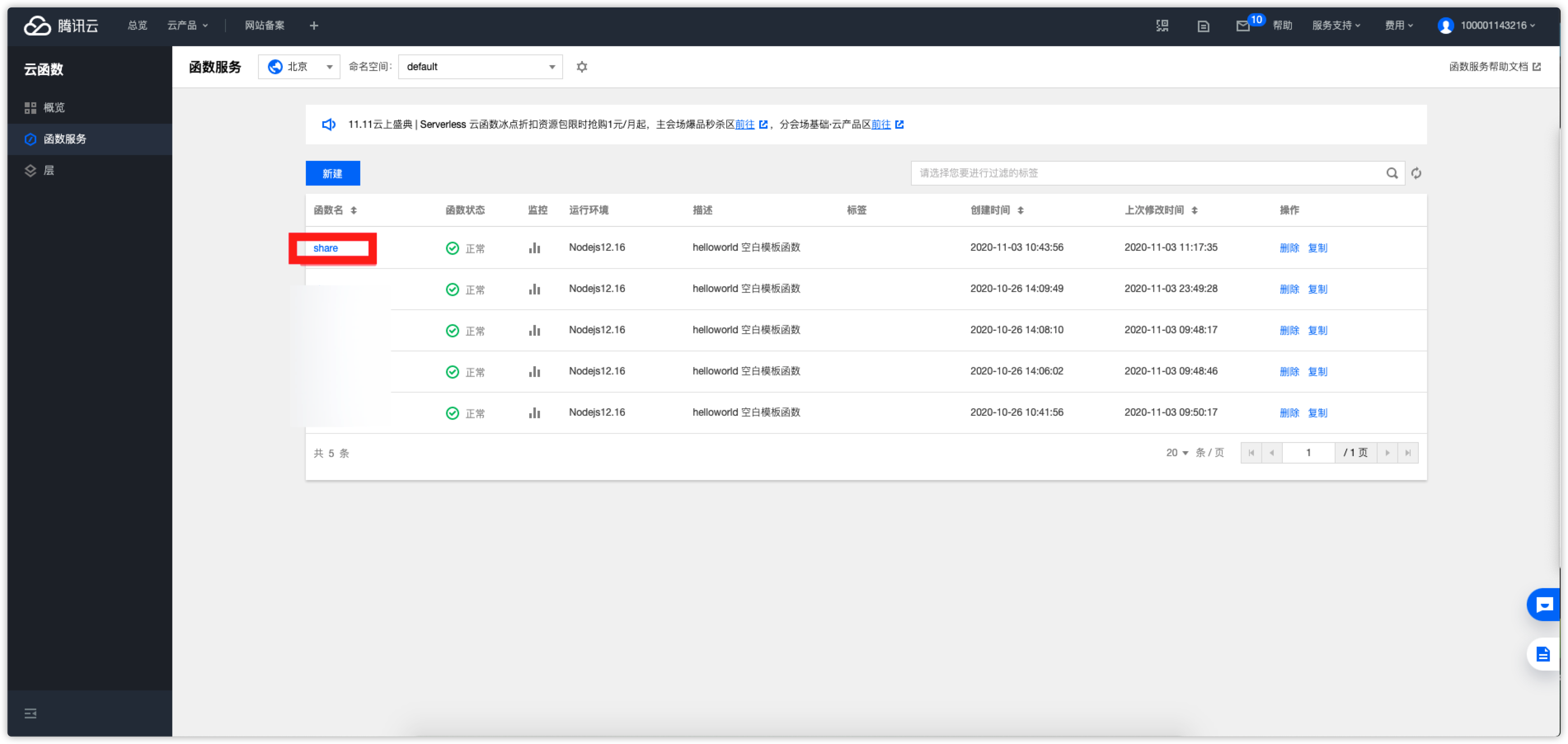This screenshot has width=1568, height=744.
Task: Open the share function link
Action: [x=326, y=248]
